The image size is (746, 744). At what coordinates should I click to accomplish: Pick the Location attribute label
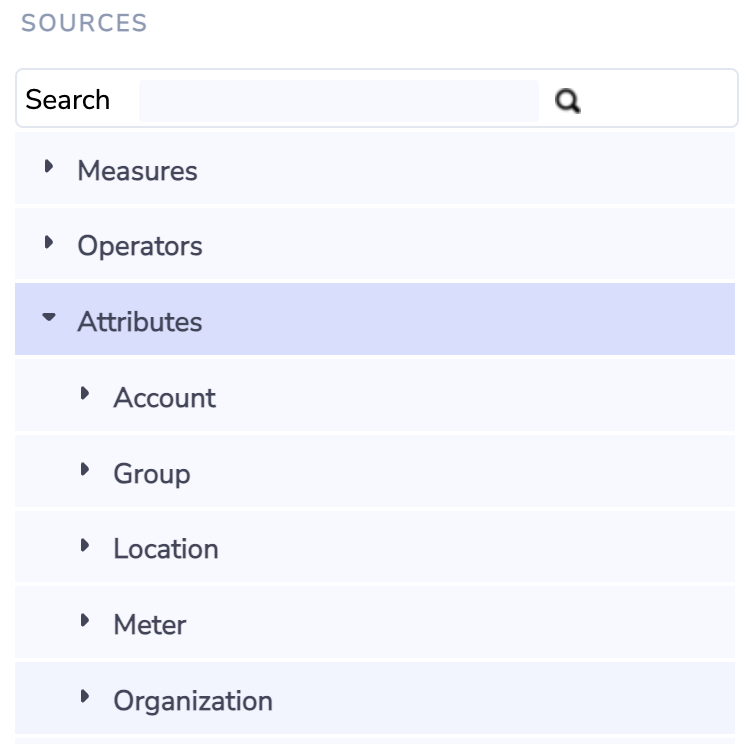click(x=166, y=548)
